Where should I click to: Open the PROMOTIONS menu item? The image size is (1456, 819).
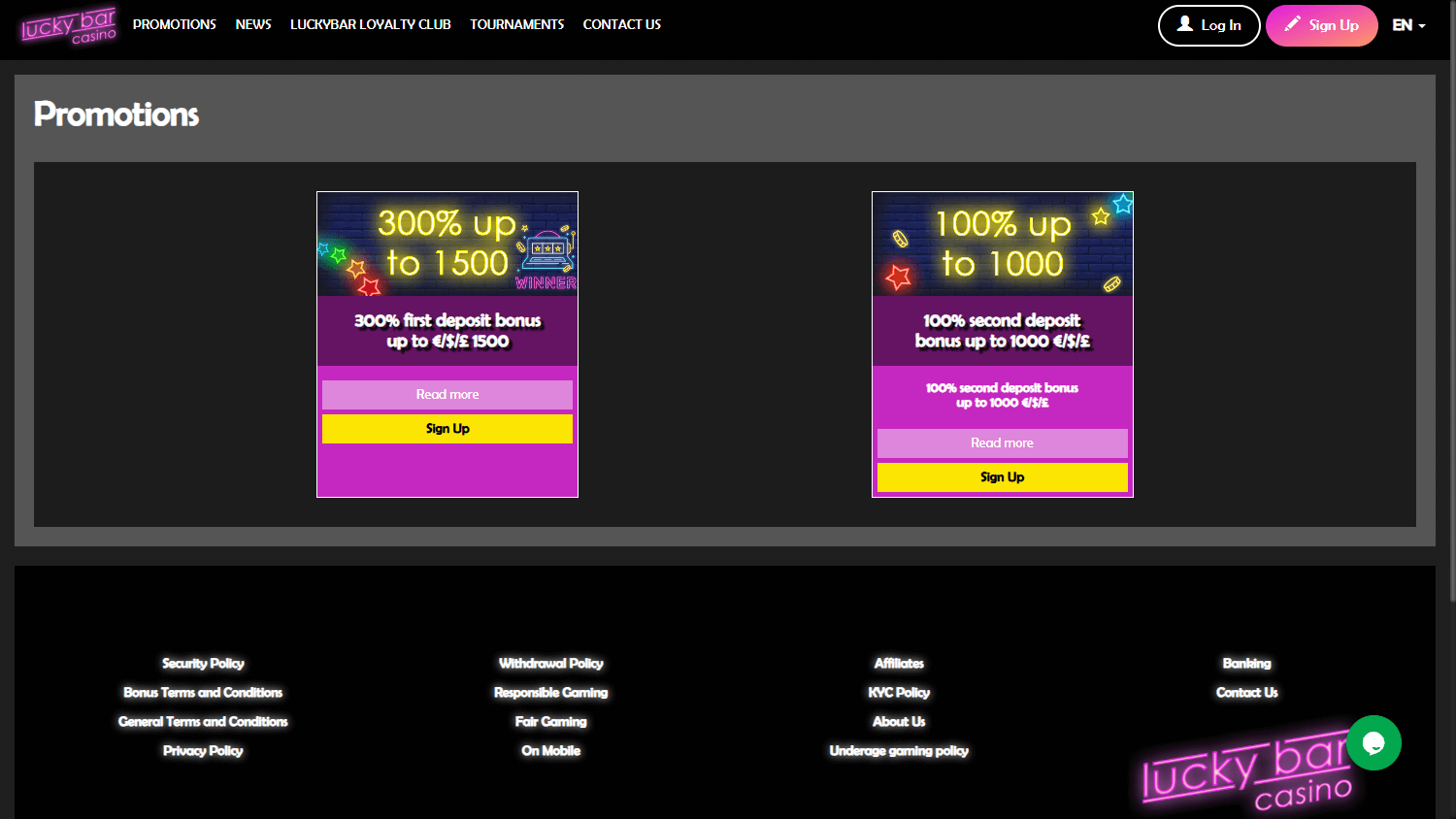[174, 24]
